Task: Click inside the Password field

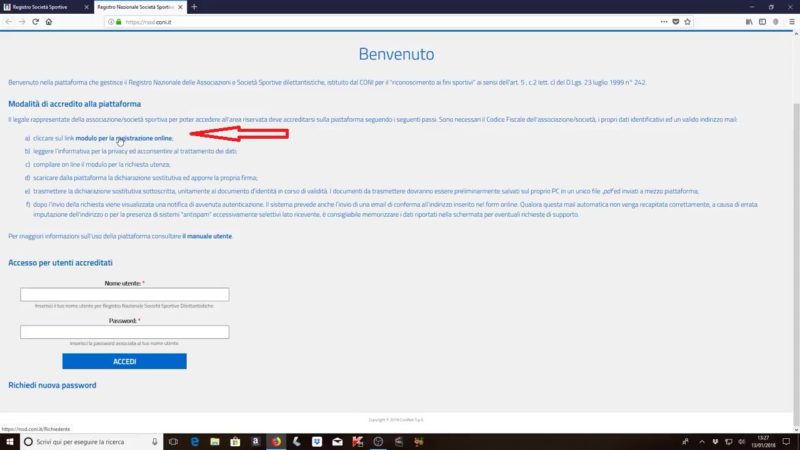Action: (x=124, y=332)
